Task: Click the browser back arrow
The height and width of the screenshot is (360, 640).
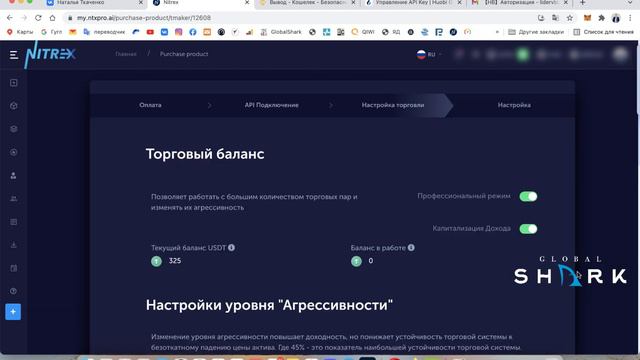Action: tap(10, 18)
